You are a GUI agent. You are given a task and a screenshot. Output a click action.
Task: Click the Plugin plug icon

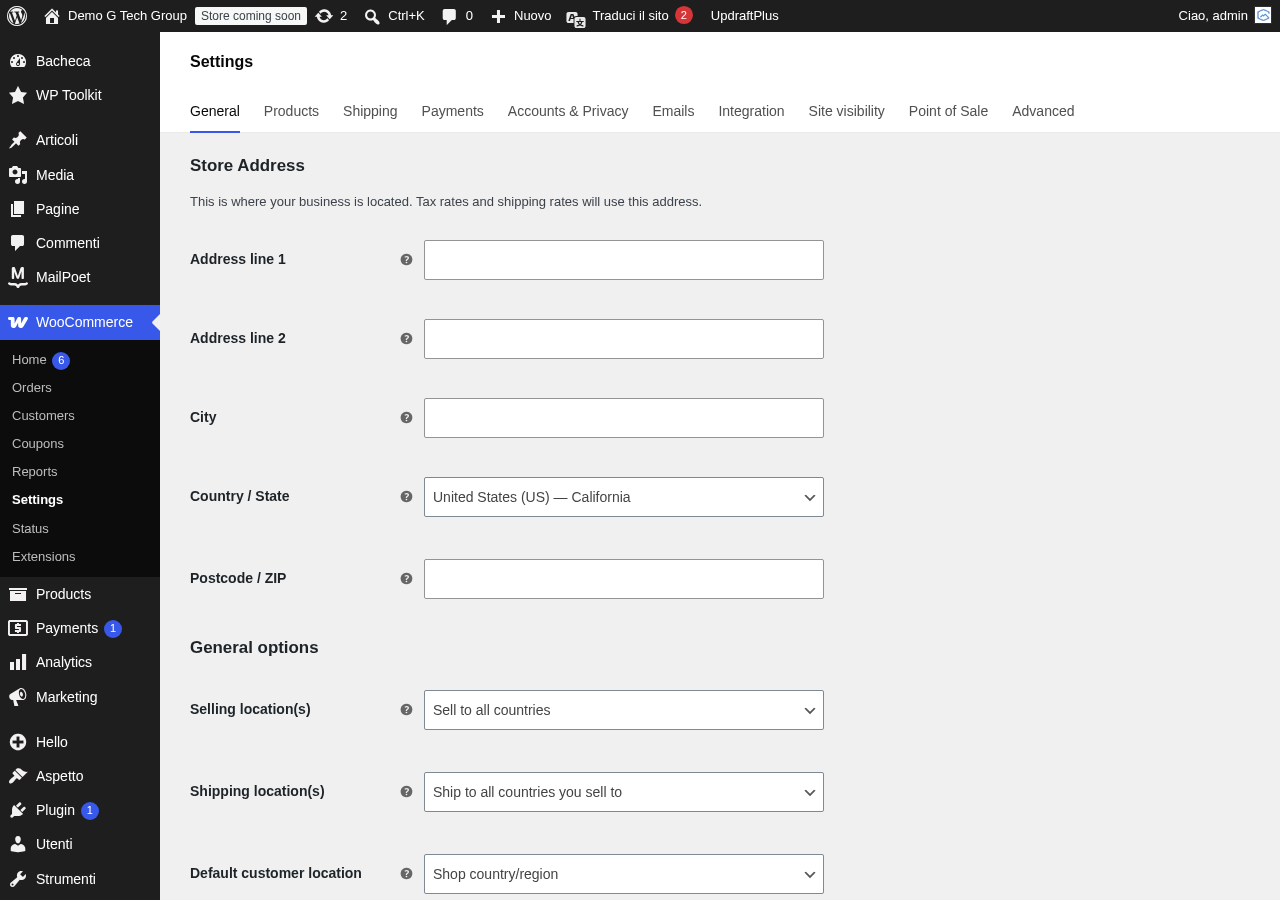point(18,810)
